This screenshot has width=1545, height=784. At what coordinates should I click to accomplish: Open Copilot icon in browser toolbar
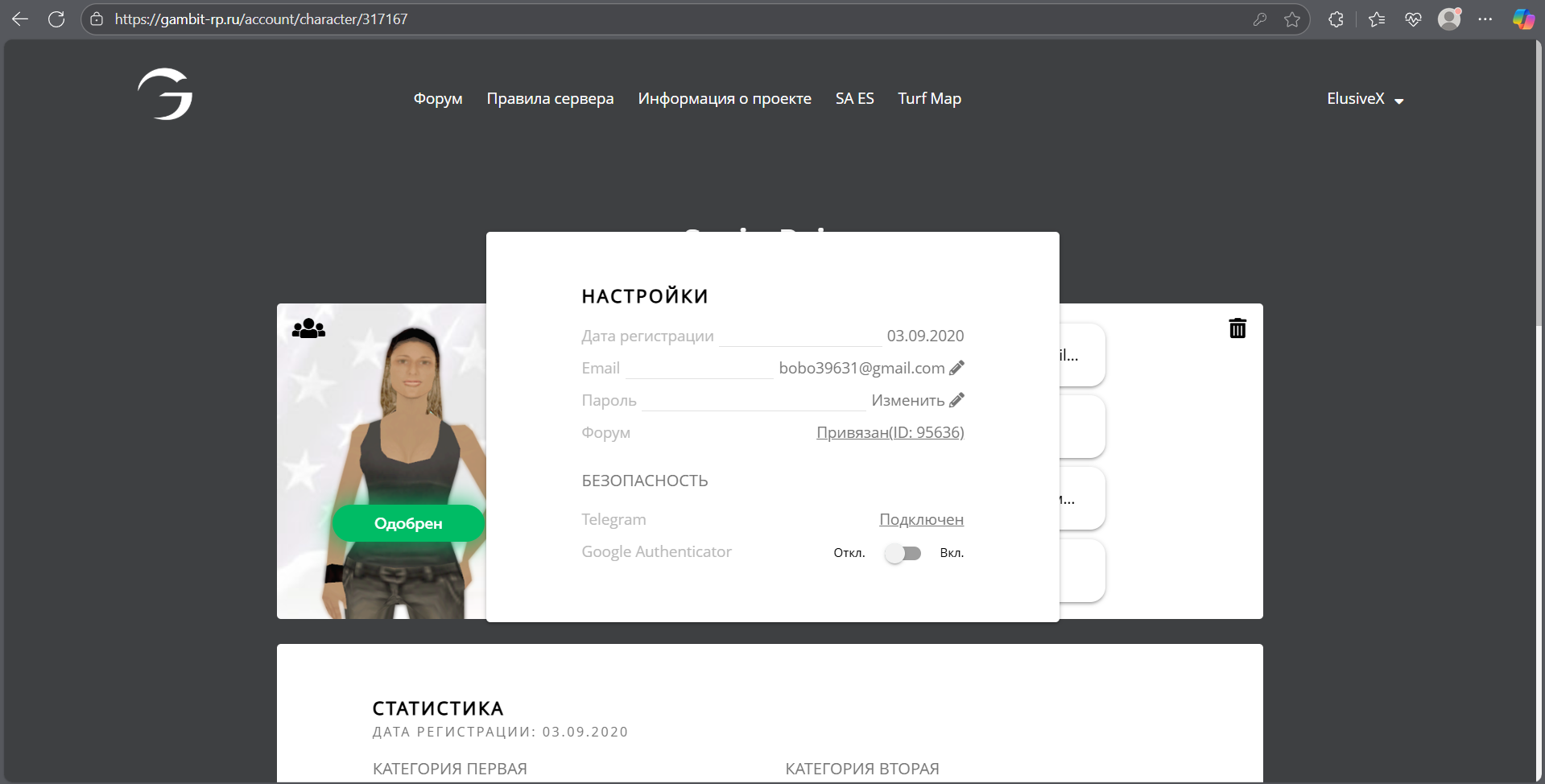[1523, 19]
